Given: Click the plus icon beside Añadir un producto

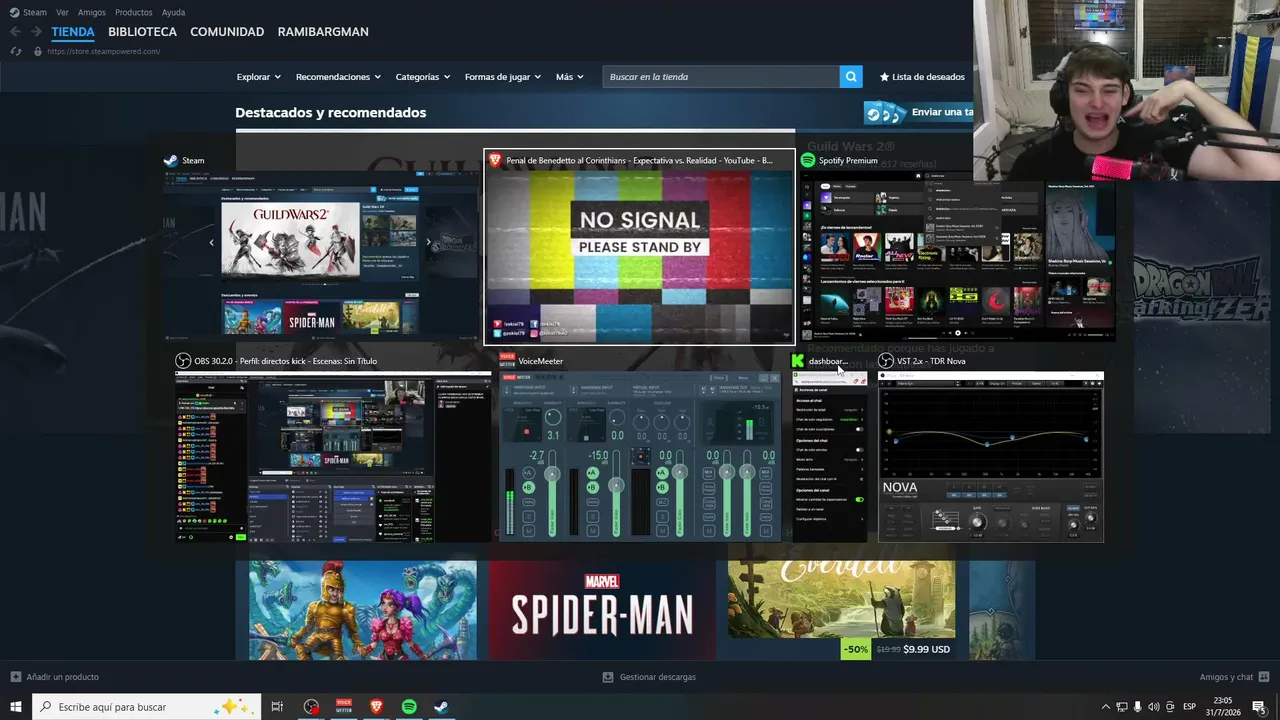Looking at the screenshot, I should 15,677.
